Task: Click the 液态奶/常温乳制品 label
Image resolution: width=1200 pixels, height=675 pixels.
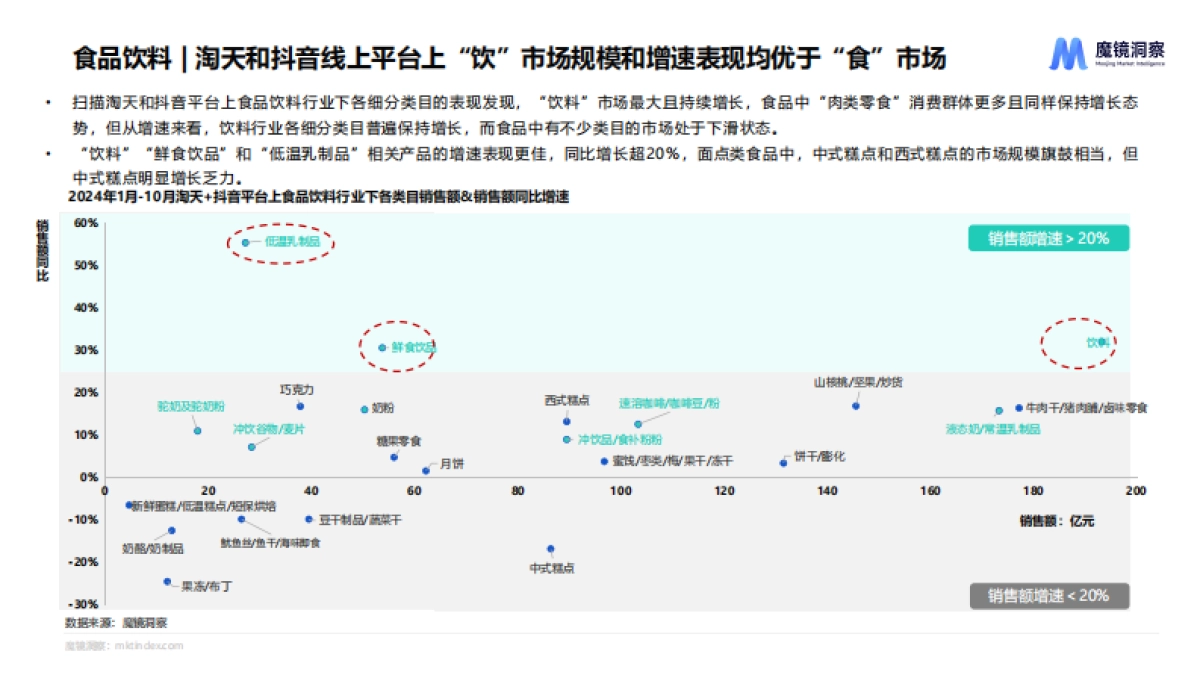Action: 993,429
